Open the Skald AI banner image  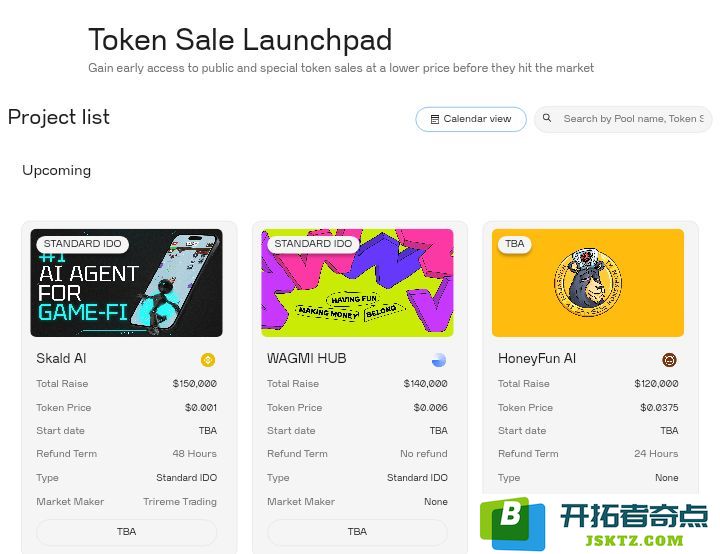[126, 283]
